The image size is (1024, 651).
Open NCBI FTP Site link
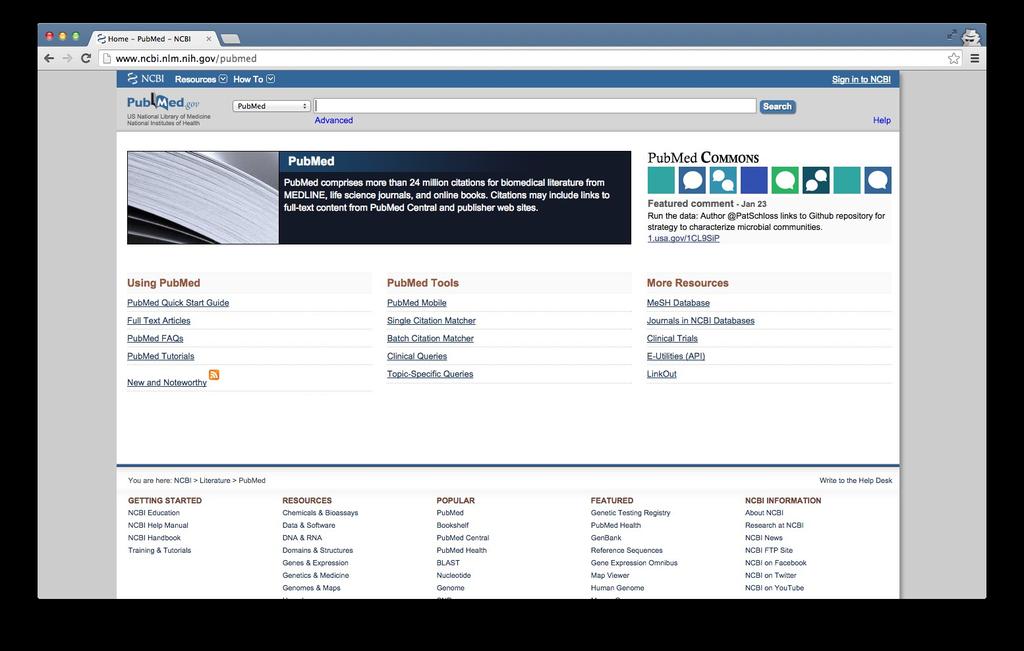tap(769, 550)
